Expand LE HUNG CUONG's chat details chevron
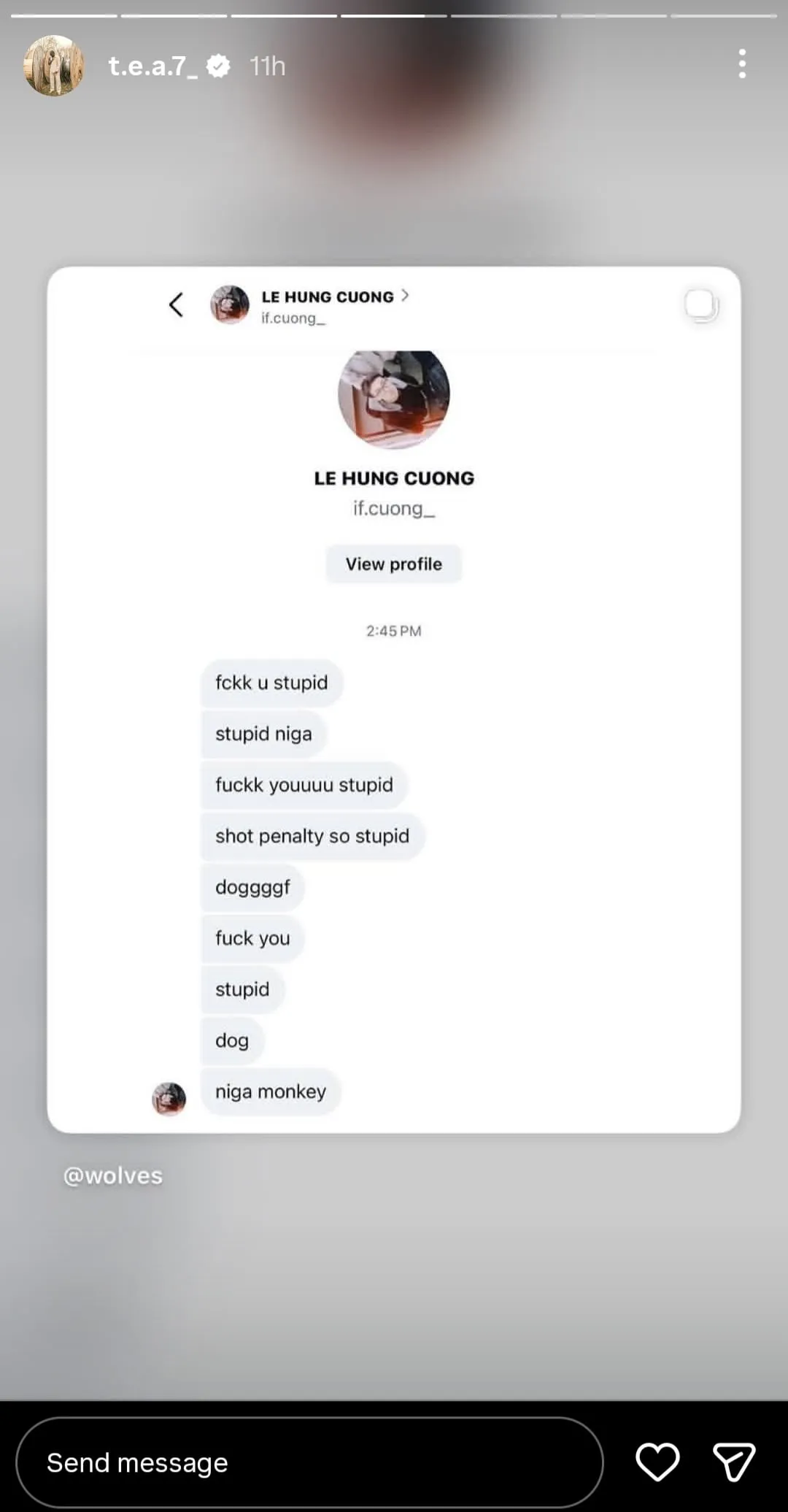The image size is (788, 1512). click(406, 296)
